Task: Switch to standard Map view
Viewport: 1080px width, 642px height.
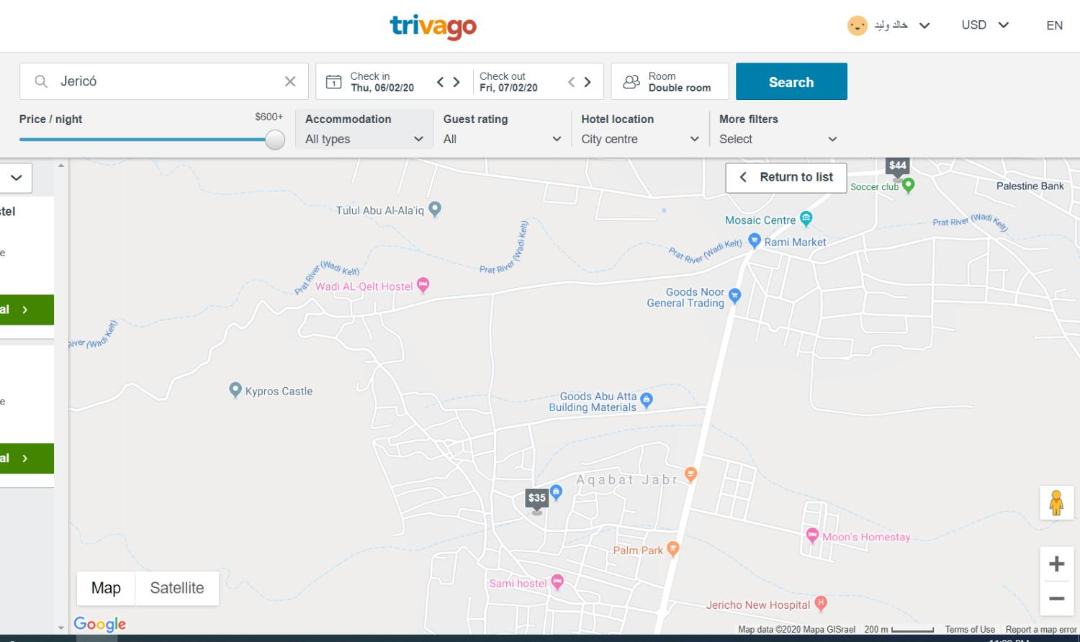Action: [106, 588]
